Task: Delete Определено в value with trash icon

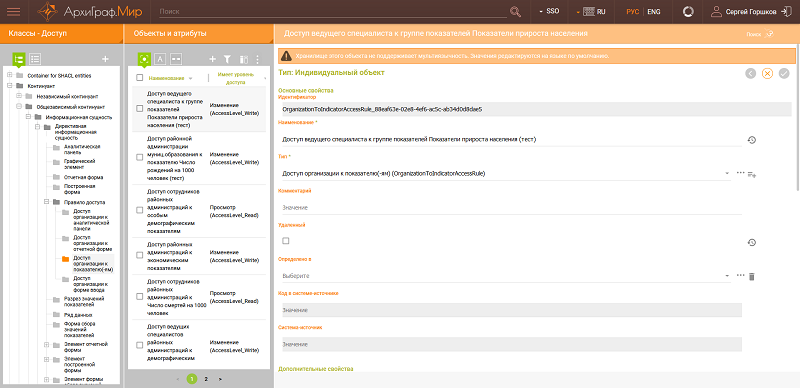Action: [752, 276]
